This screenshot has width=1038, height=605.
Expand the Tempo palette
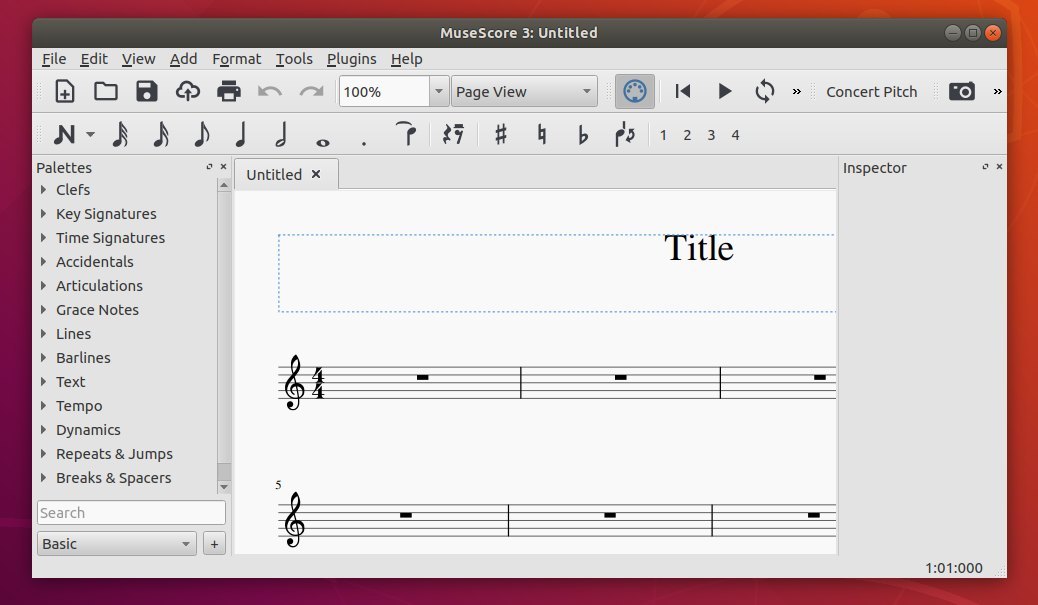(44, 405)
